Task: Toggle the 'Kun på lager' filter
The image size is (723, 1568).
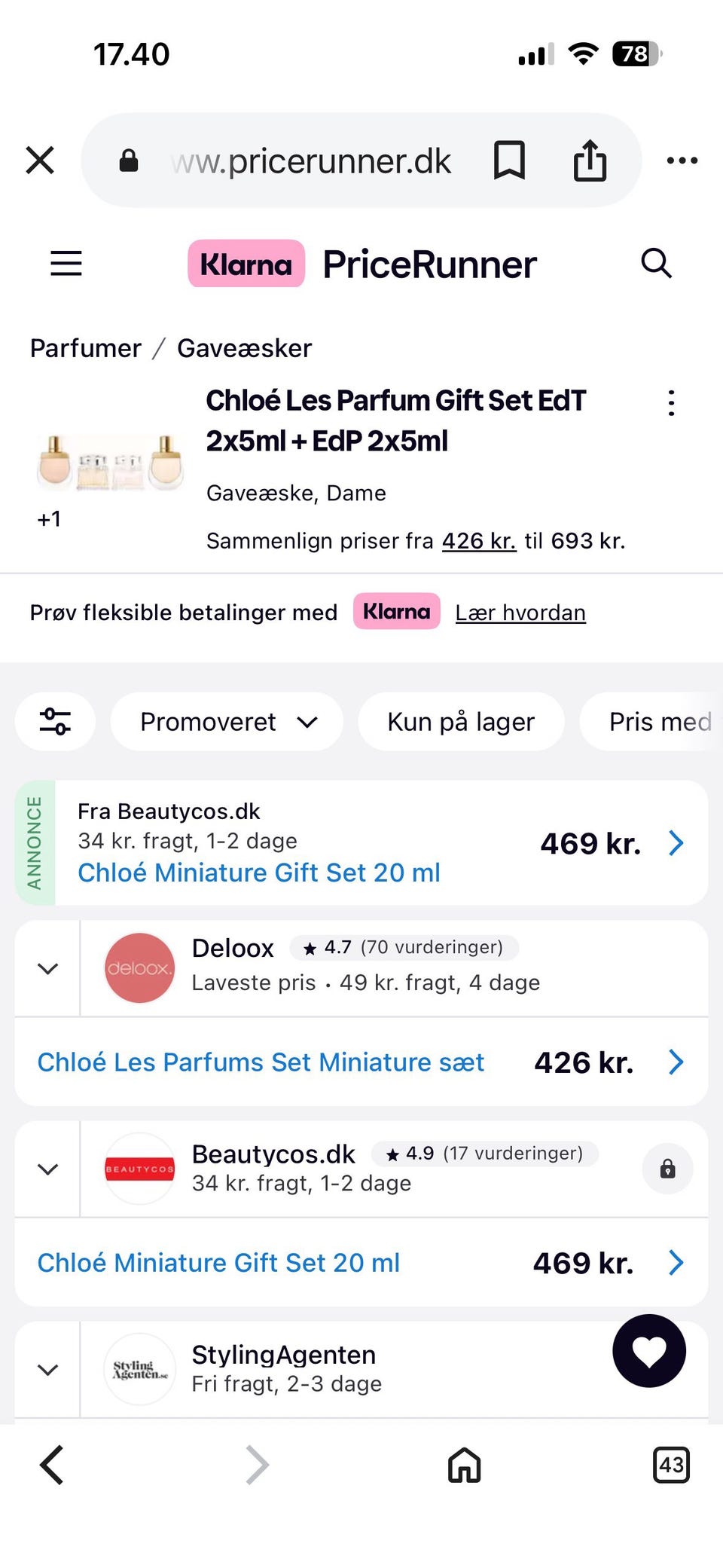Action: click(461, 722)
